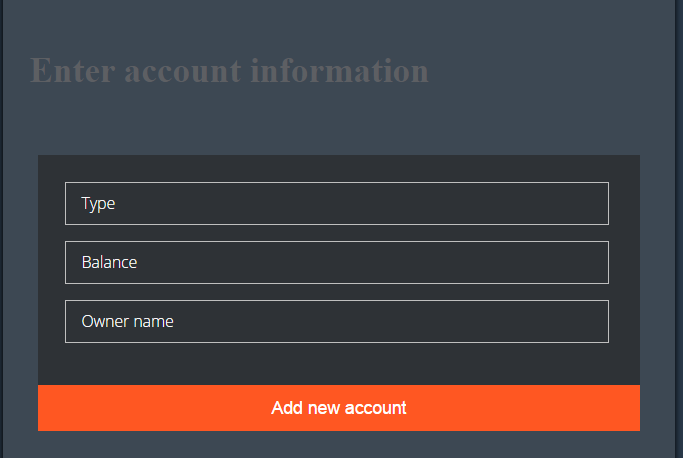Click the 'Balance' placeholder text
683x458 pixels.
coord(109,263)
